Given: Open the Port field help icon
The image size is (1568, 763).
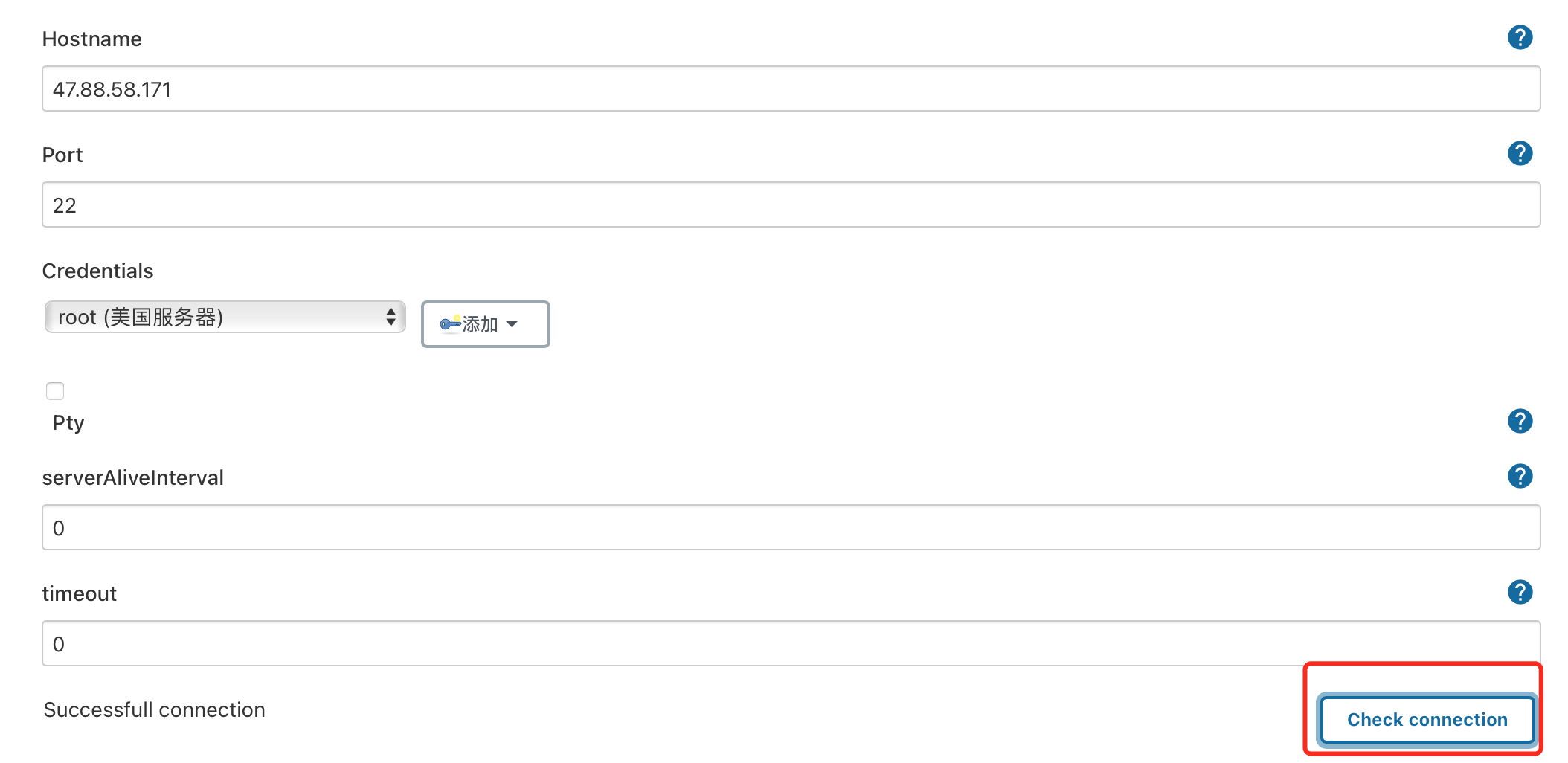Looking at the screenshot, I should 1520,153.
